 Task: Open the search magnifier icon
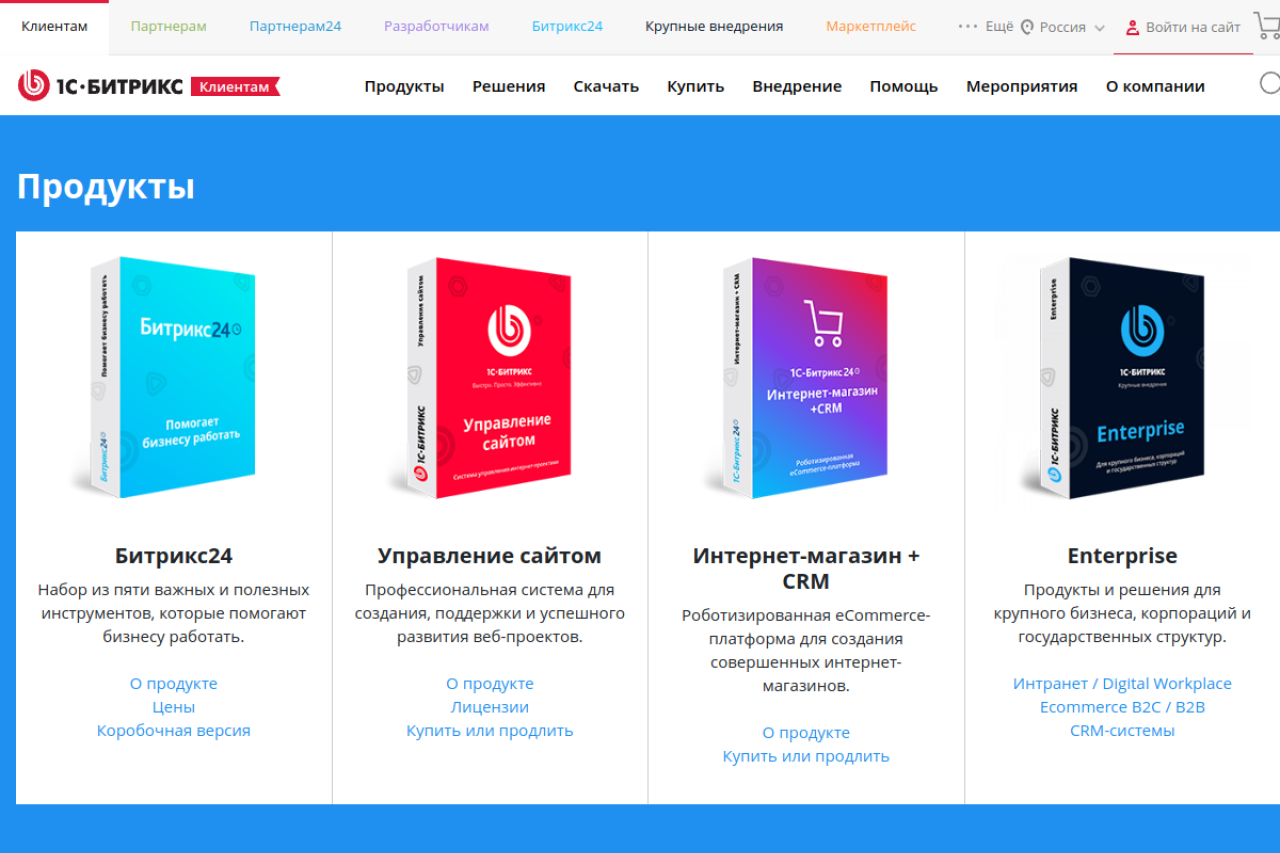pos(1270,84)
